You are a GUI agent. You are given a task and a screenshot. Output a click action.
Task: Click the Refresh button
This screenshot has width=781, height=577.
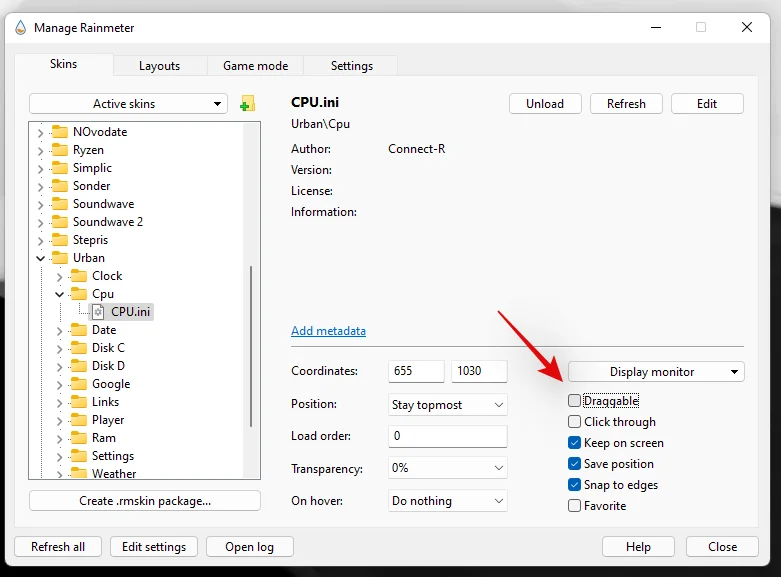626,104
